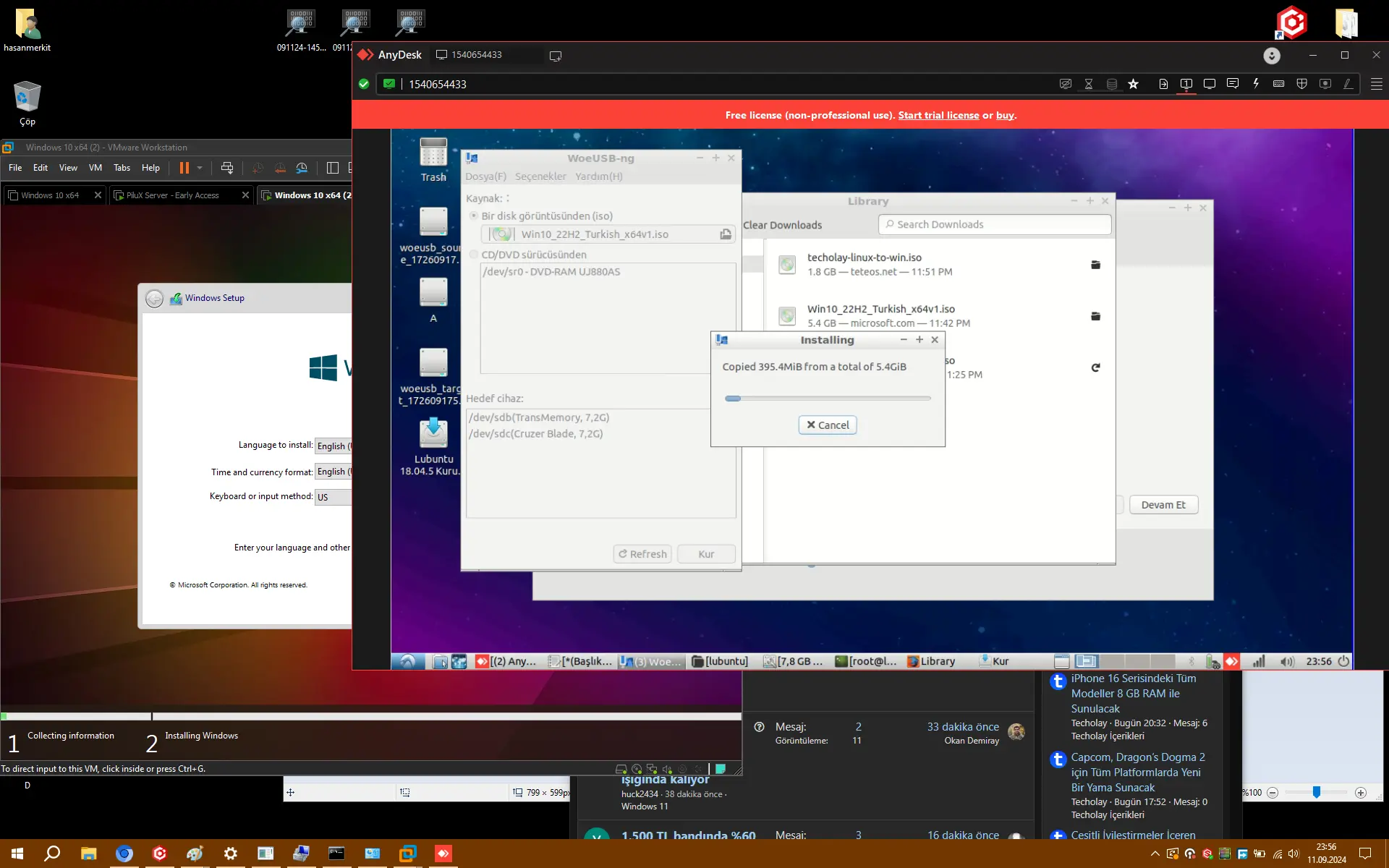Click VMware take snapshot icon

point(258,168)
